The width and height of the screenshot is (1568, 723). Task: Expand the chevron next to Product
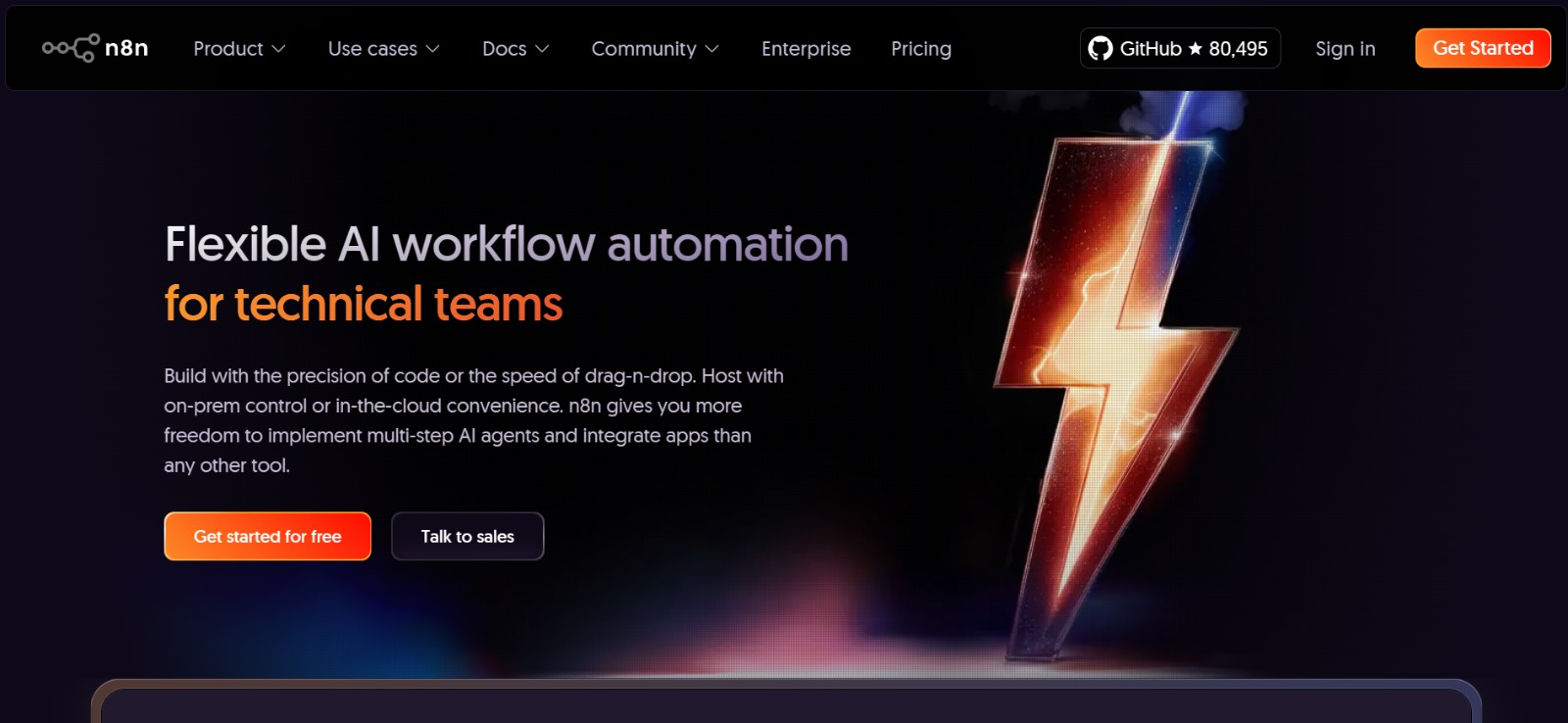(x=278, y=49)
